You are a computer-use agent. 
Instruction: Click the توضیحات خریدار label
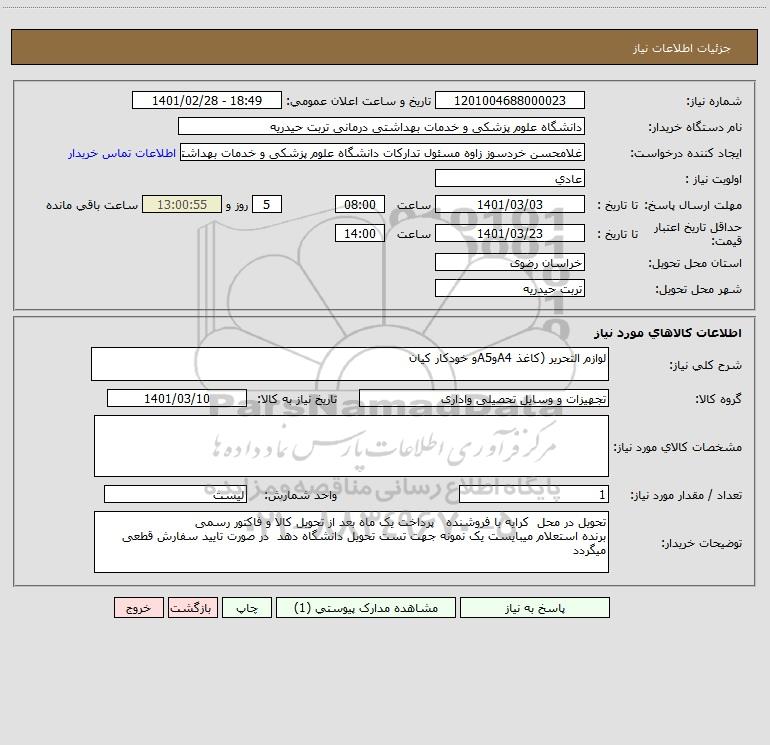click(x=702, y=544)
